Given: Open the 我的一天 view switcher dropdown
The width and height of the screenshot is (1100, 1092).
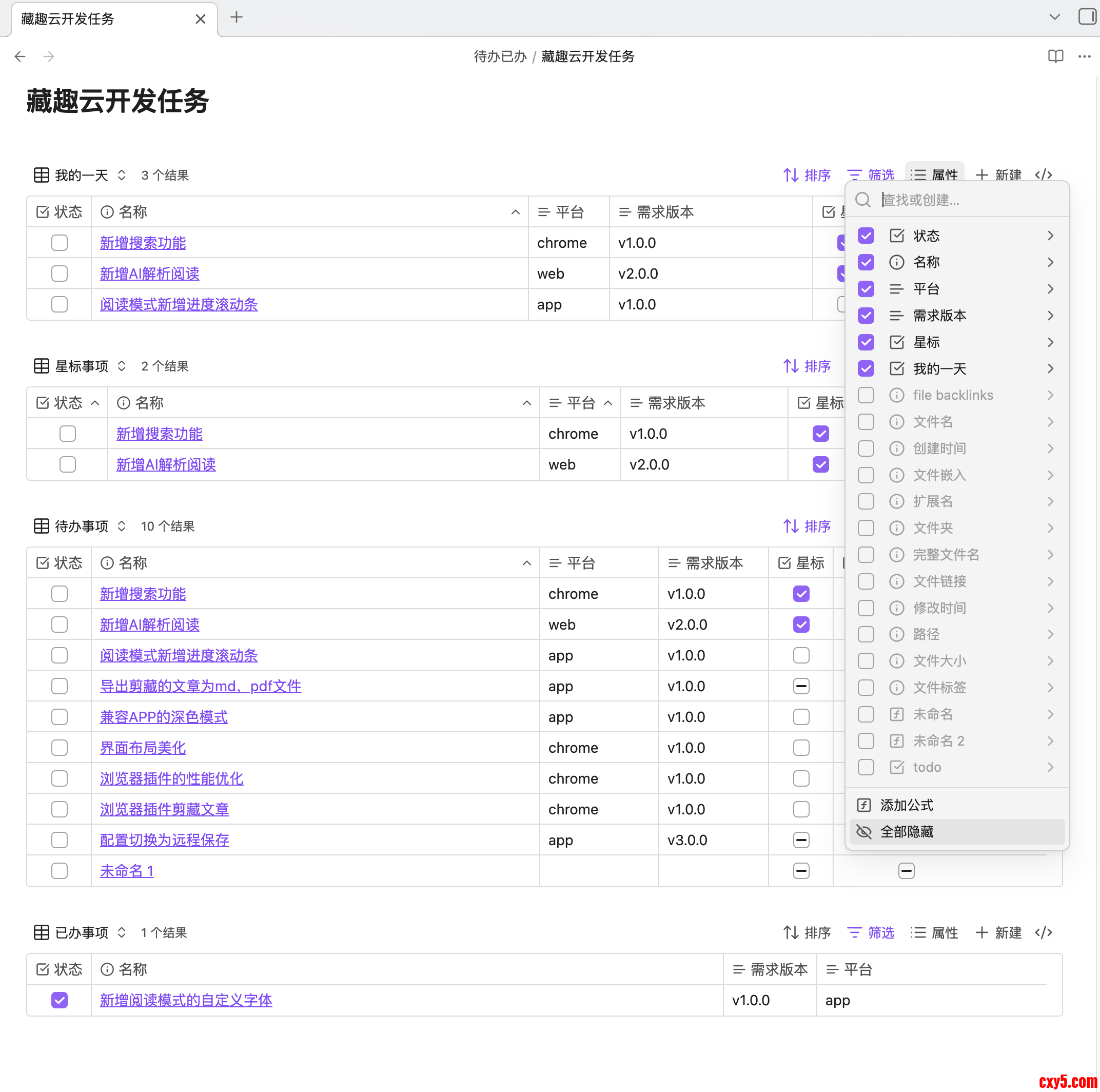Looking at the screenshot, I should tap(121, 175).
